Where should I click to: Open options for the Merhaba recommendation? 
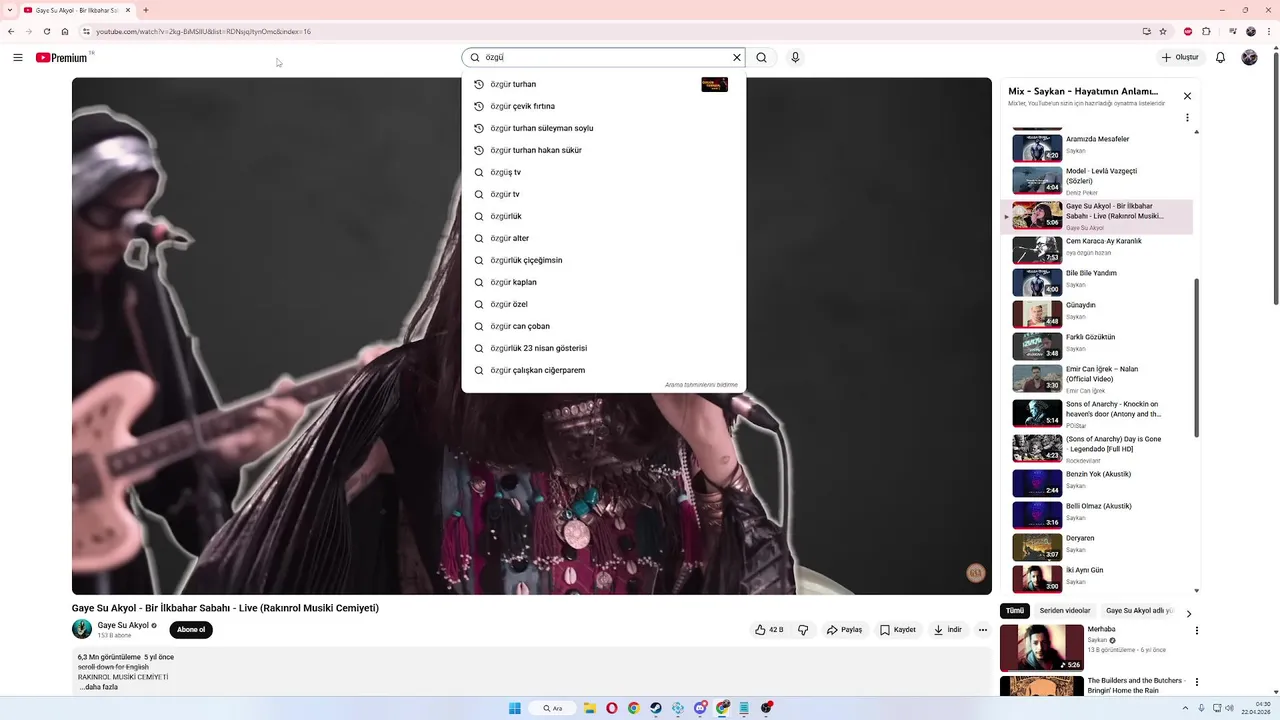[x=1196, y=631]
